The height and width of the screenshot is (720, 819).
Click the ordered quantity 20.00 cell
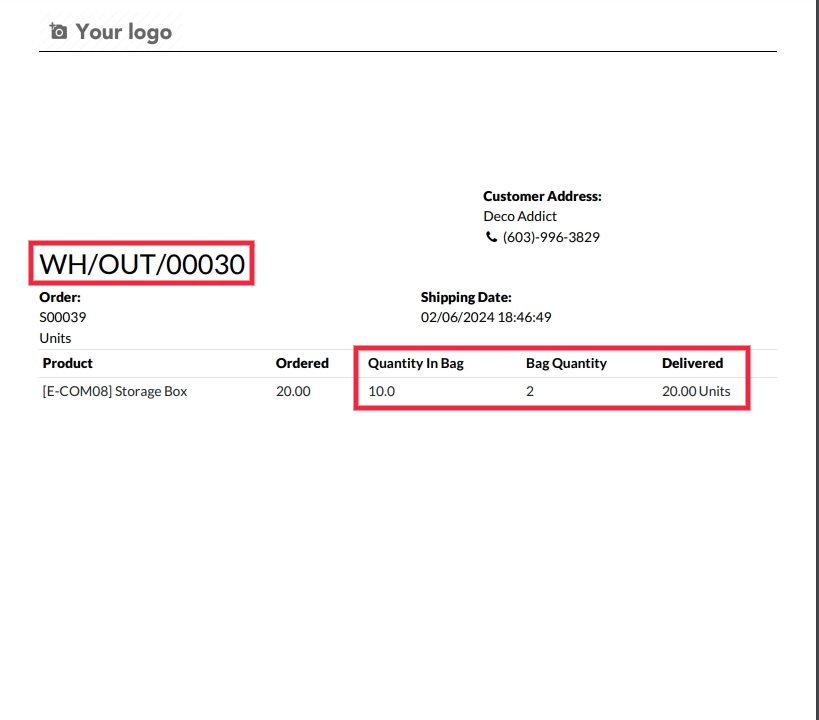pos(293,391)
